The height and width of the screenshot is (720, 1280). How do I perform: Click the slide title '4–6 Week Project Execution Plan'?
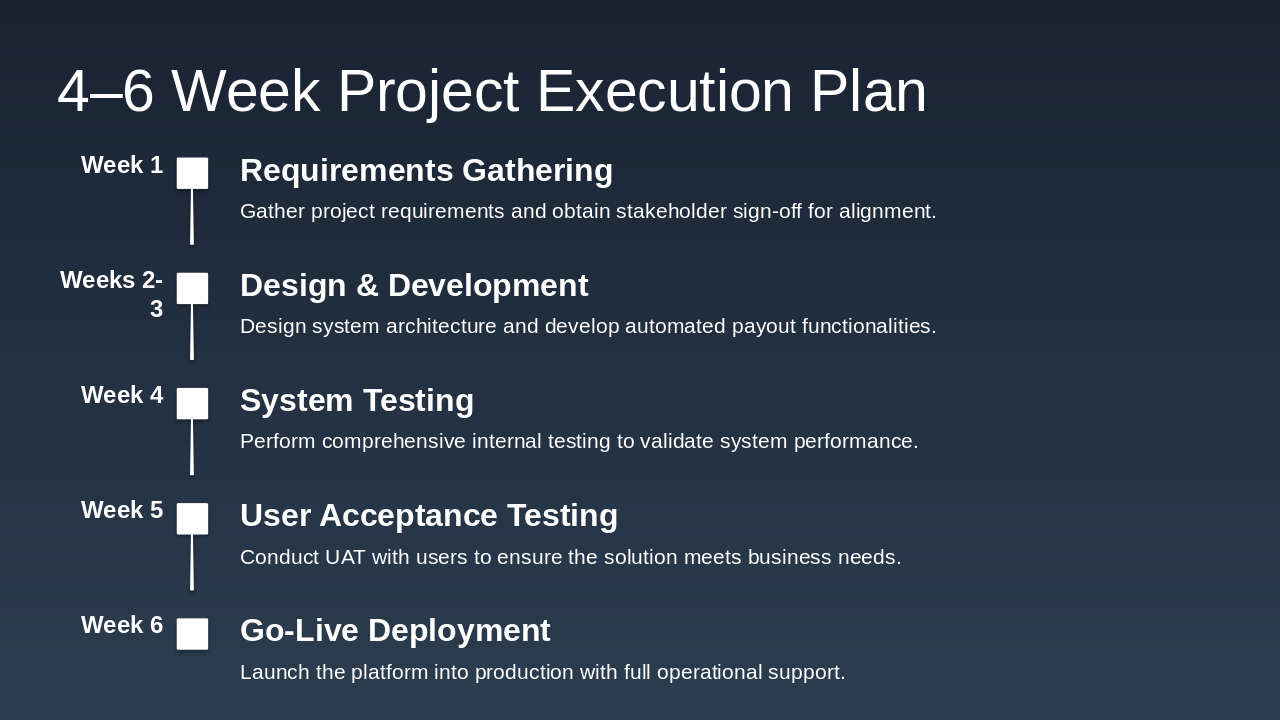pos(492,91)
